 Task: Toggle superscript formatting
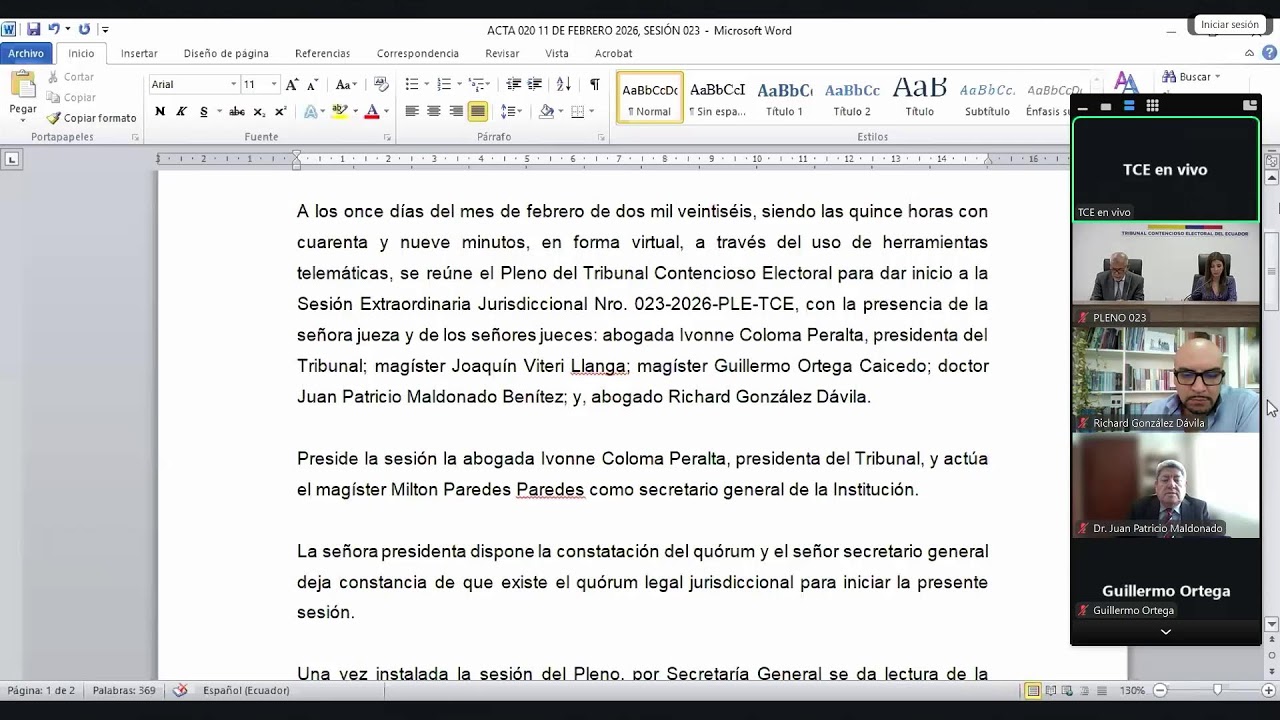[x=280, y=112]
